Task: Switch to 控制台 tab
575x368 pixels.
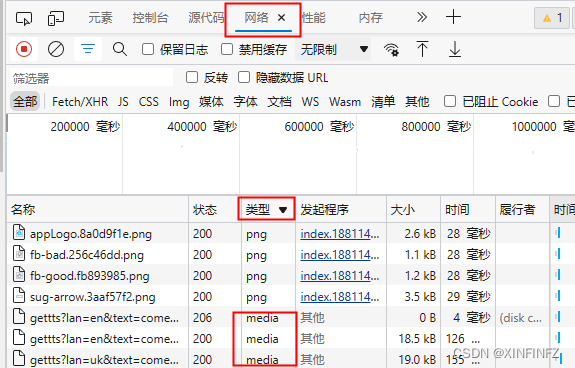Action: point(150,18)
